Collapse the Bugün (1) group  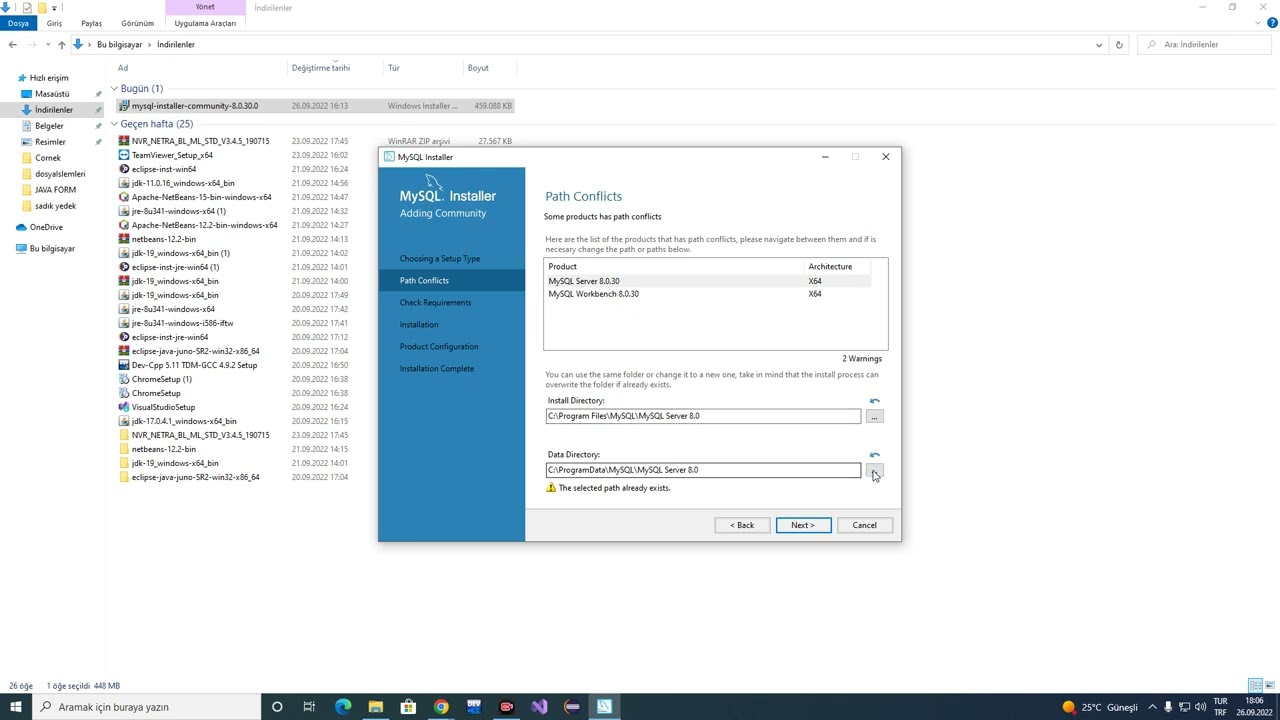tap(114, 89)
